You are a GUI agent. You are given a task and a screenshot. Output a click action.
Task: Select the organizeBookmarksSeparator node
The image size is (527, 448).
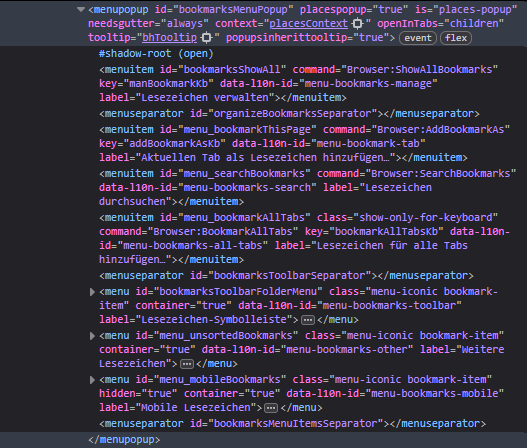tap(289, 114)
